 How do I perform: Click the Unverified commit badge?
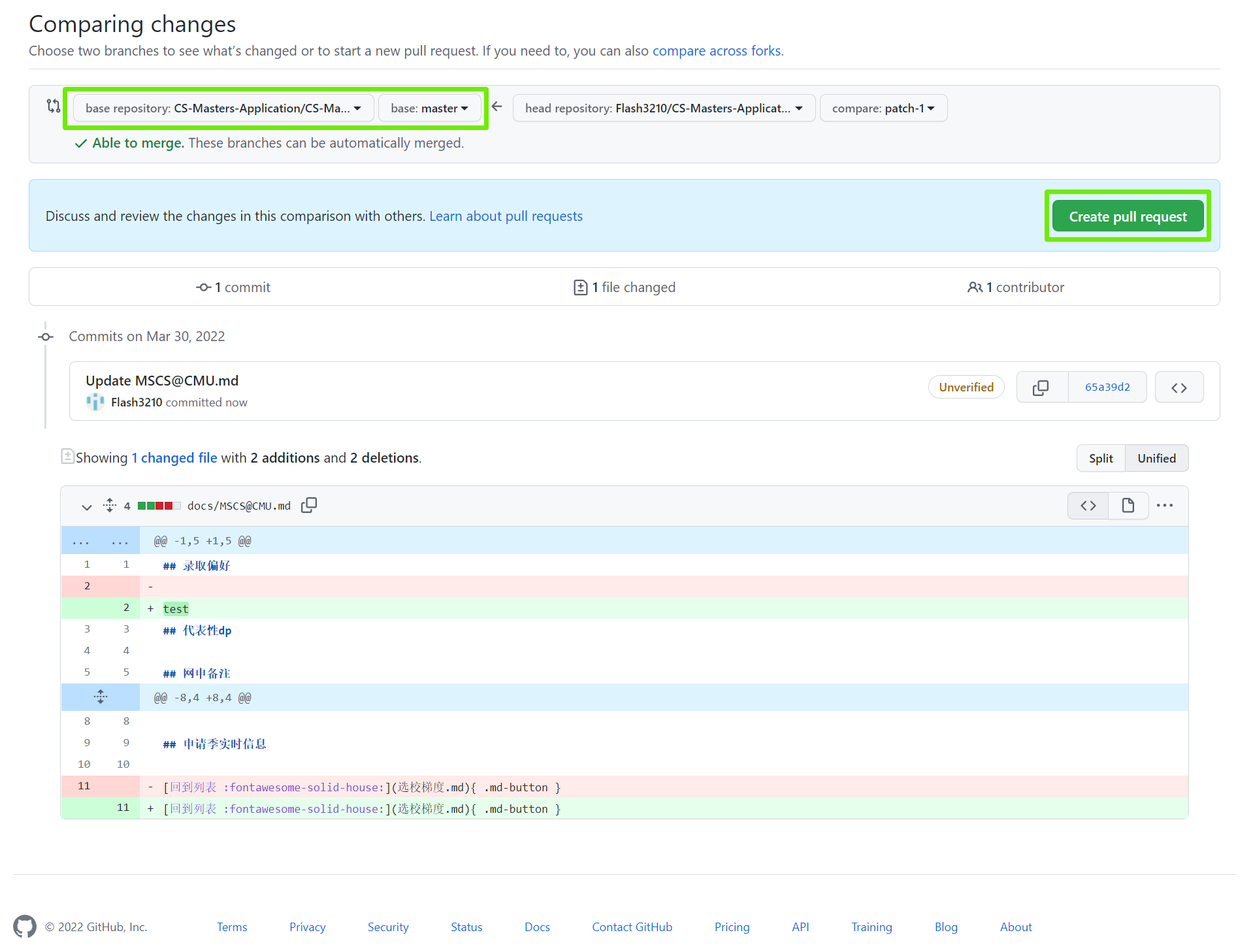pyautogui.click(x=966, y=387)
